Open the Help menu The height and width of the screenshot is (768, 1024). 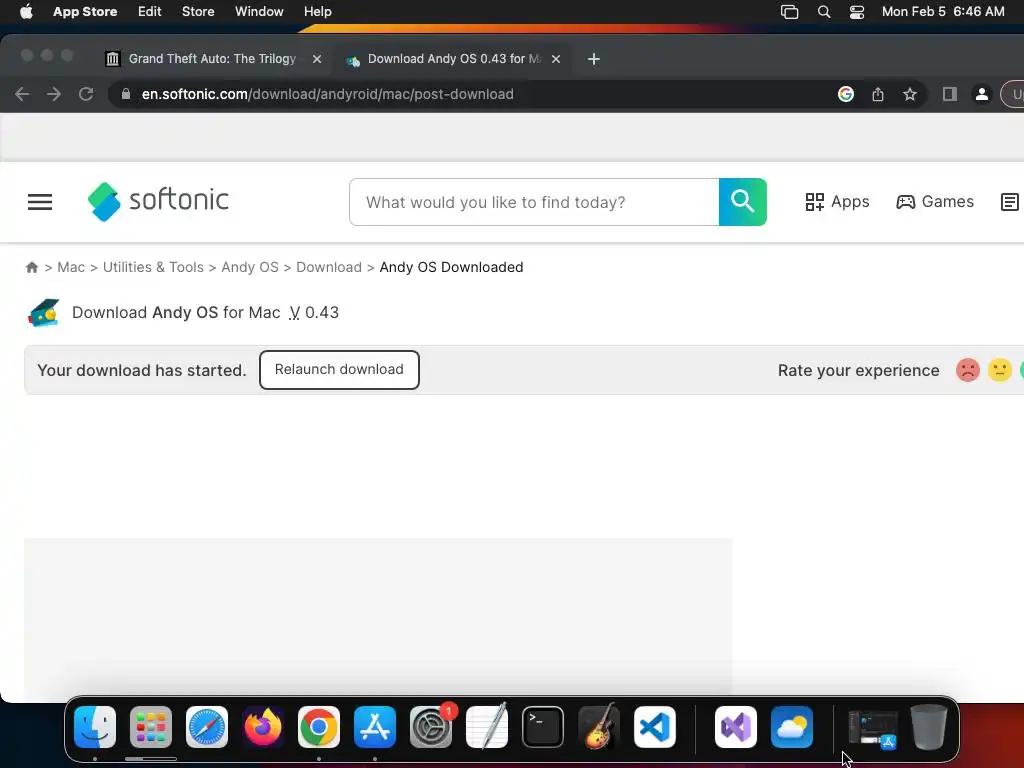[317, 12]
